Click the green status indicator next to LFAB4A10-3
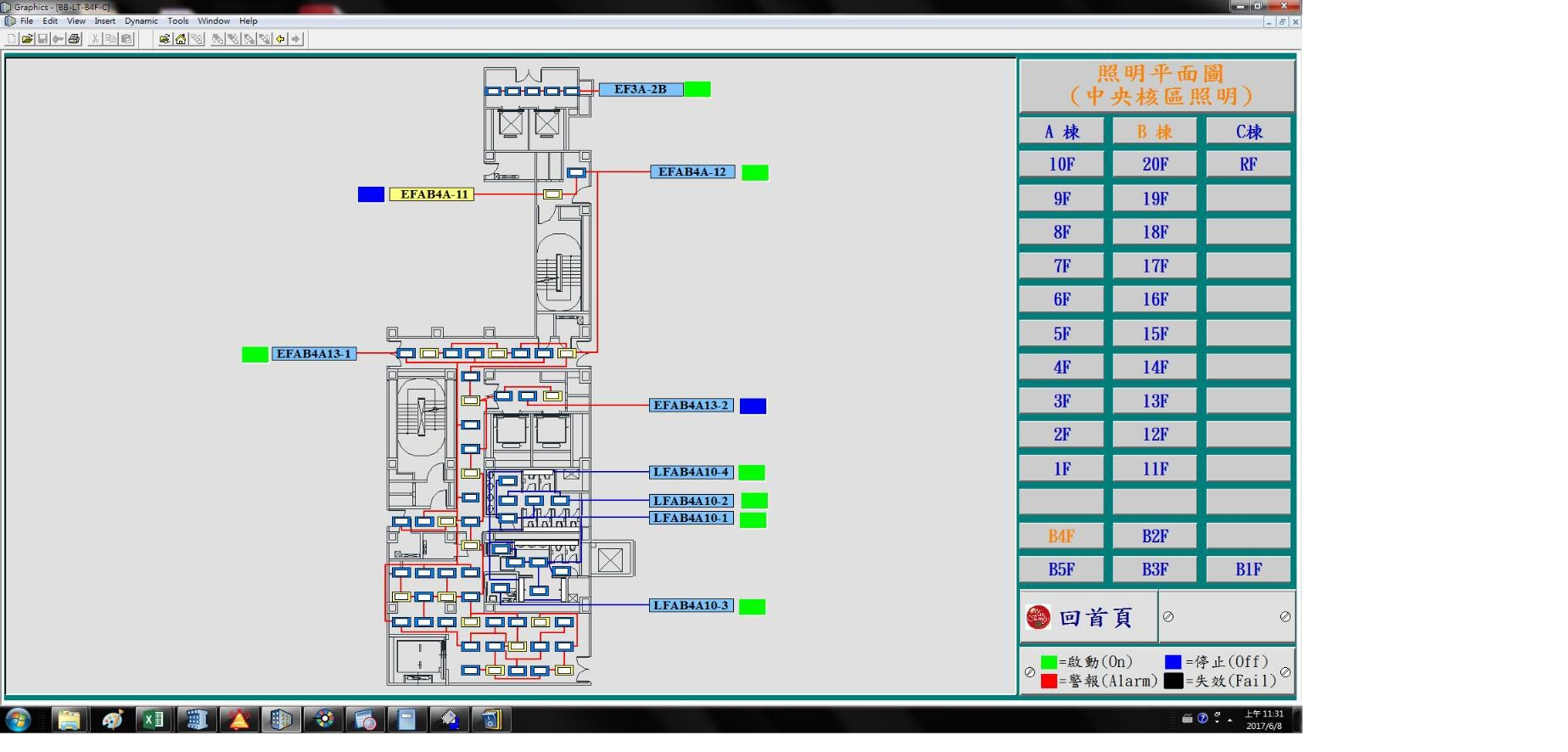Screen dimensions: 1568x752 [x=752, y=607]
